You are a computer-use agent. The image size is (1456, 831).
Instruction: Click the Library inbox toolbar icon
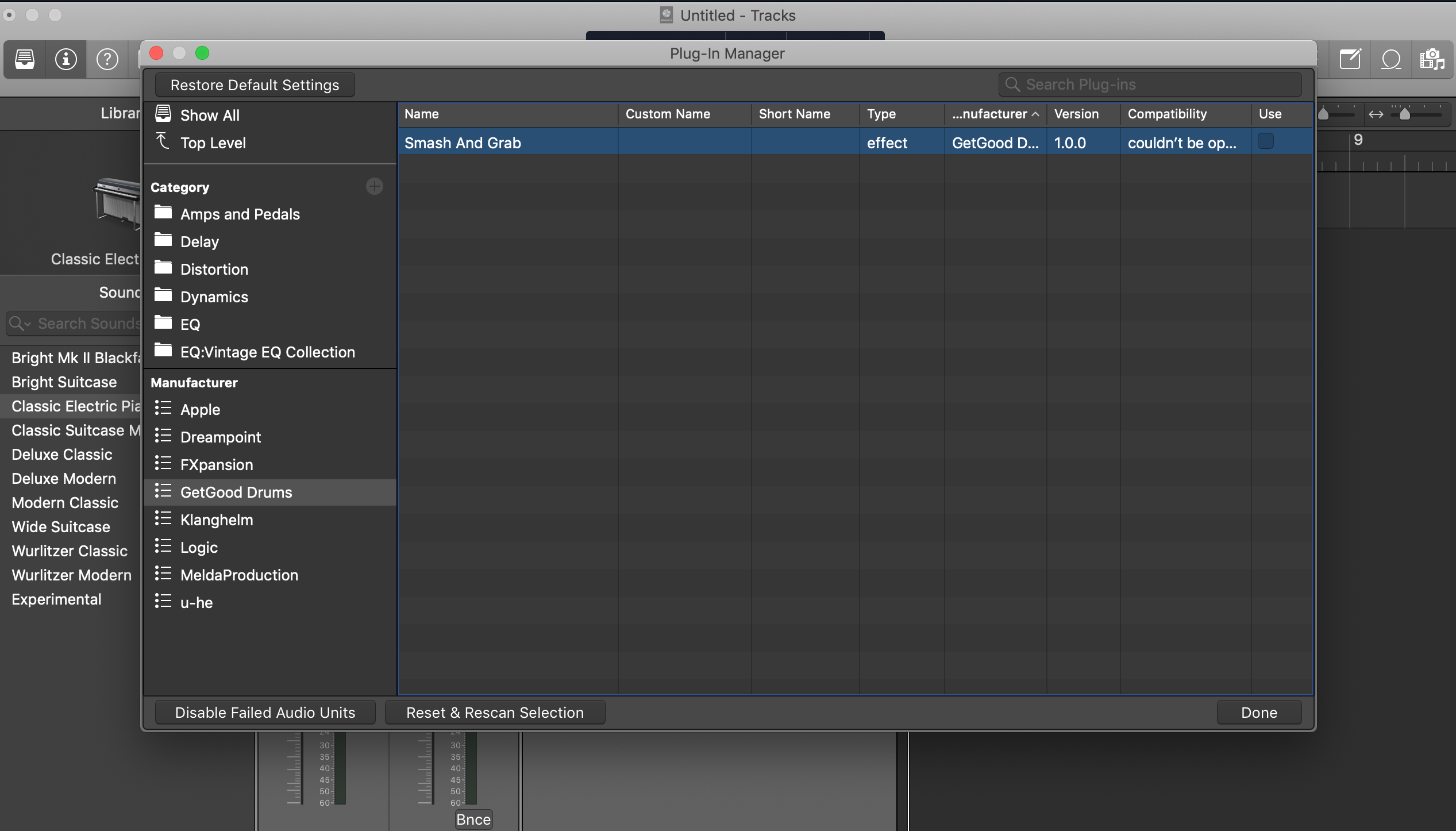pos(25,59)
